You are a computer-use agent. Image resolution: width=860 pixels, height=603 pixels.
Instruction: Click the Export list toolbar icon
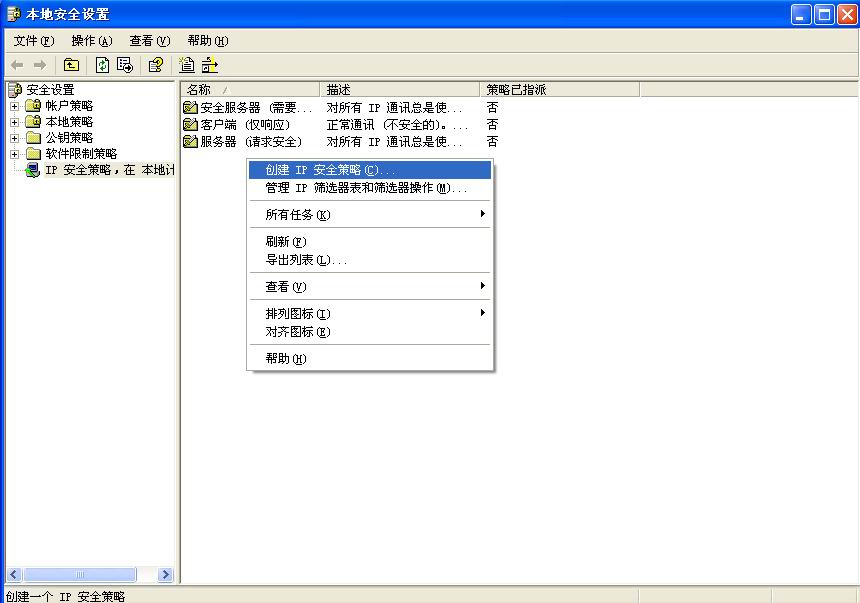125,65
